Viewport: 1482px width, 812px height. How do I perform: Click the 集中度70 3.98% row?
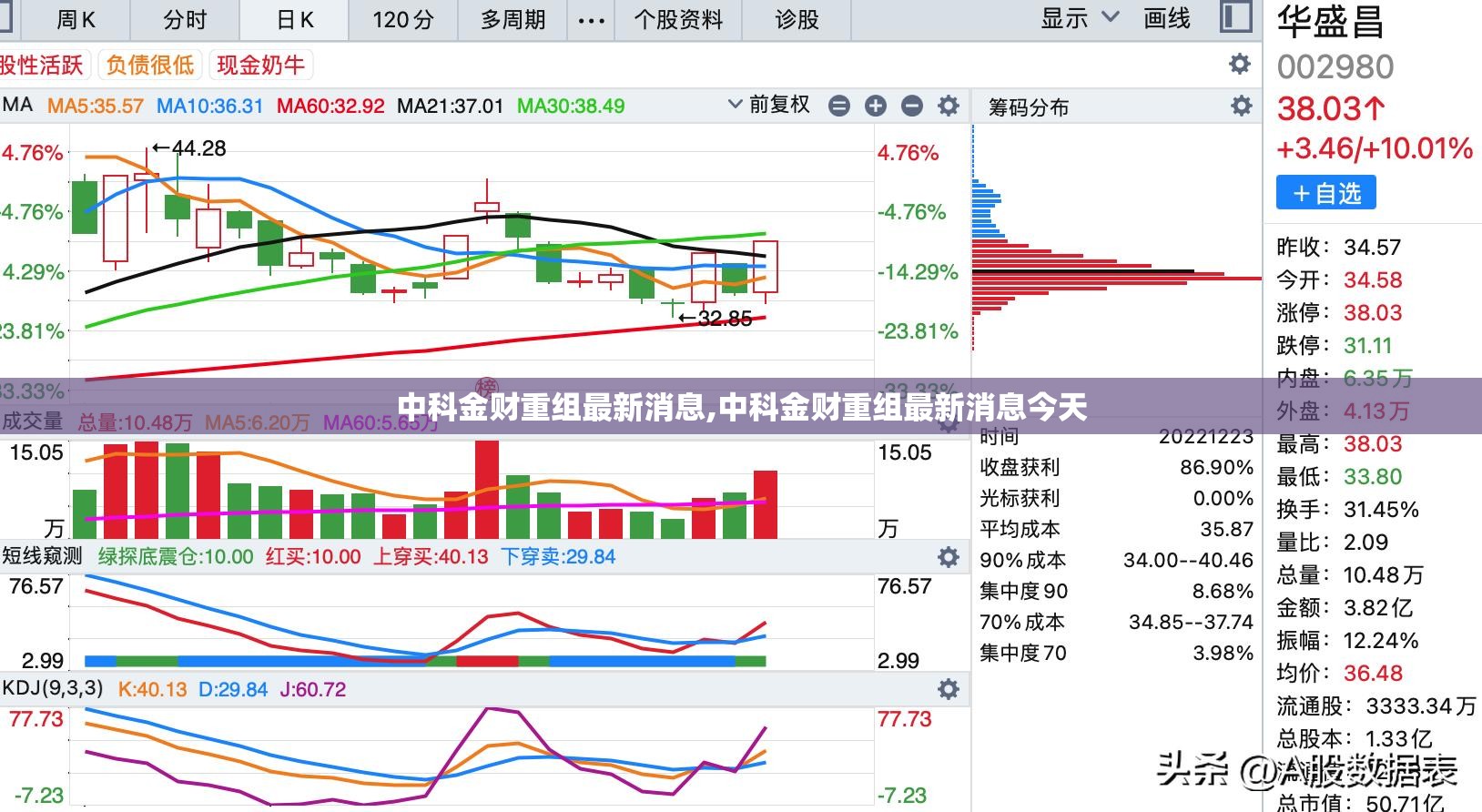pos(1116,653)
